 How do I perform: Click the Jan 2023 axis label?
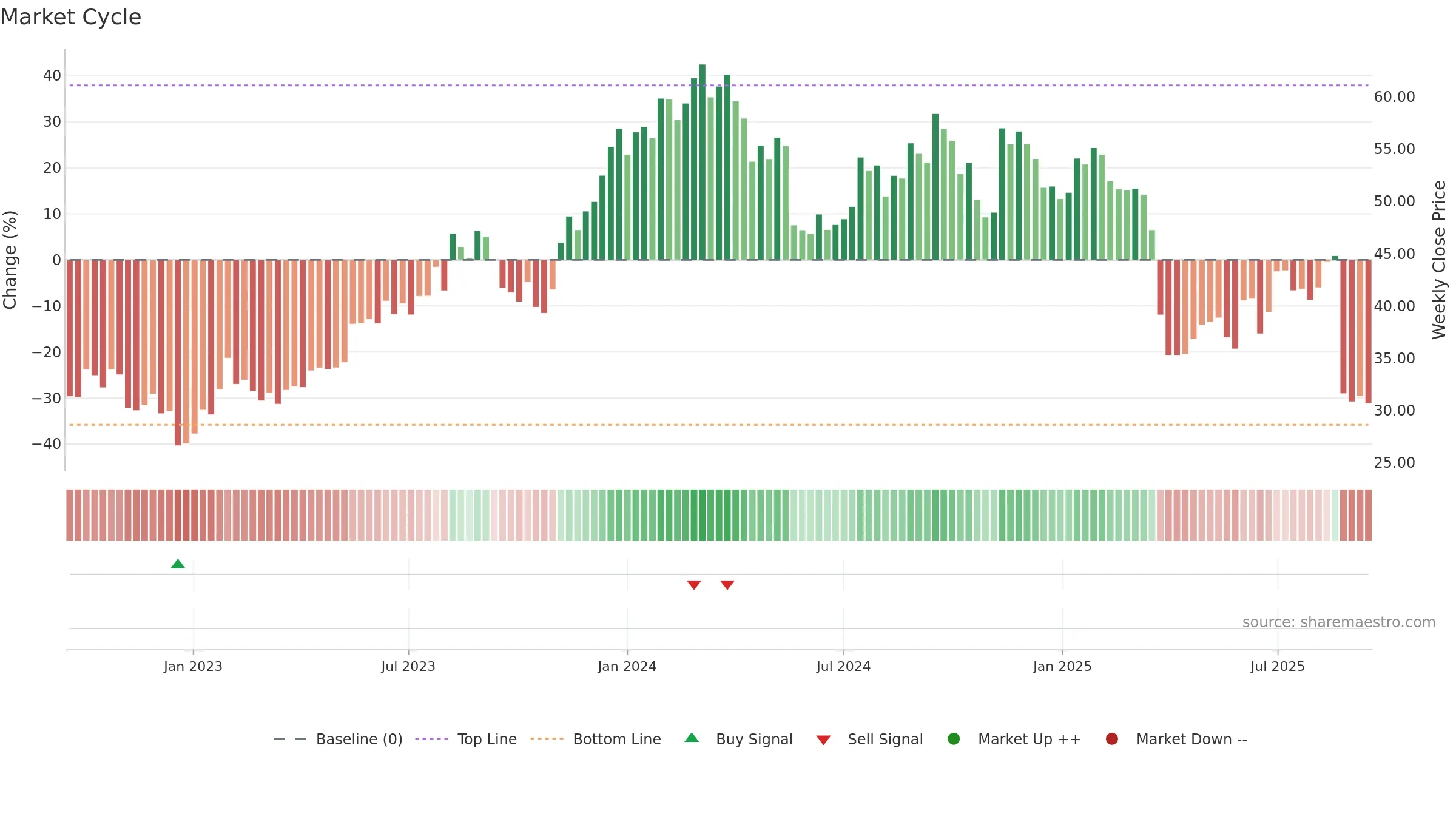[x=193, y=667]
